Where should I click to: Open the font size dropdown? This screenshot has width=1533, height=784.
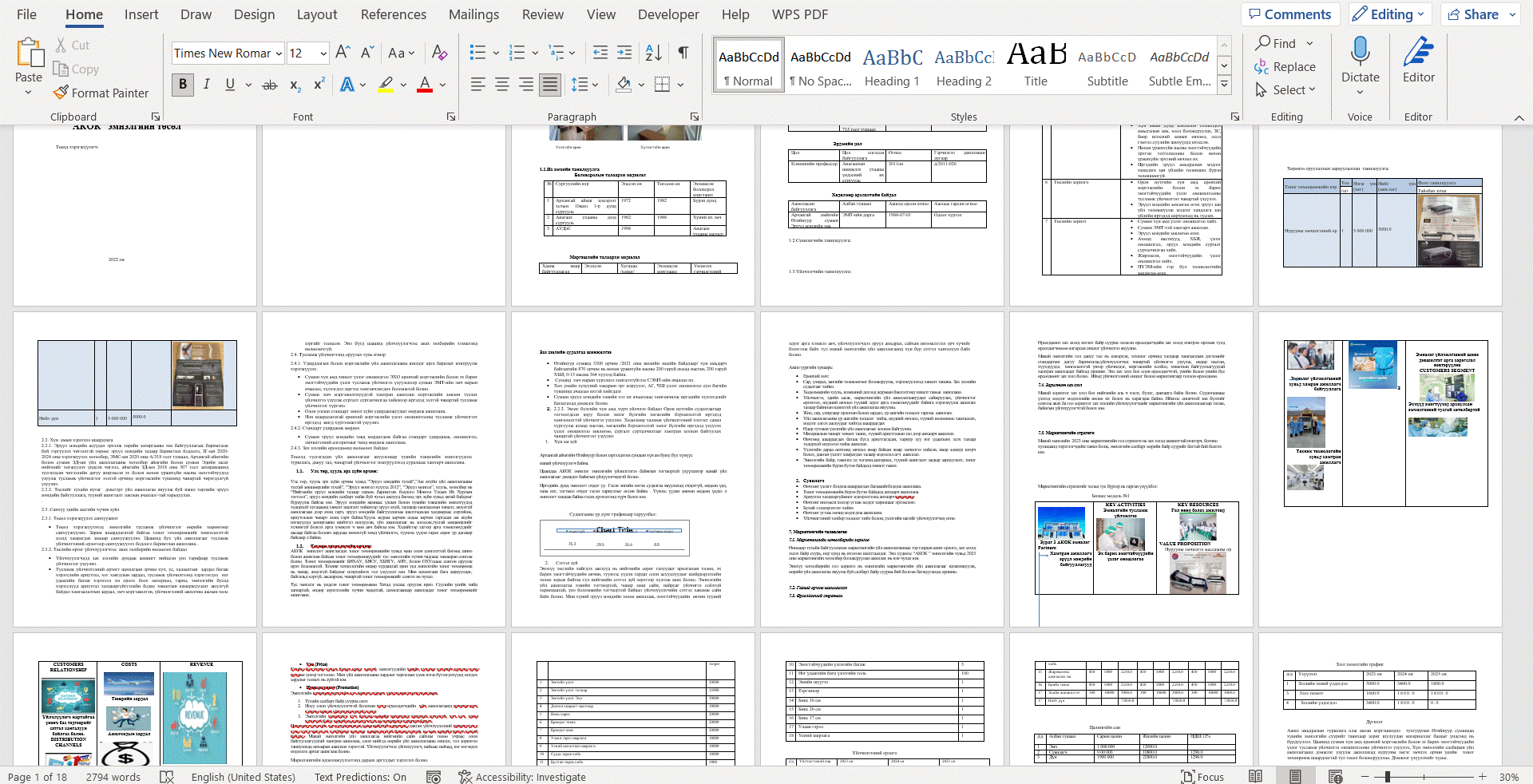click(x=323, y=53)
